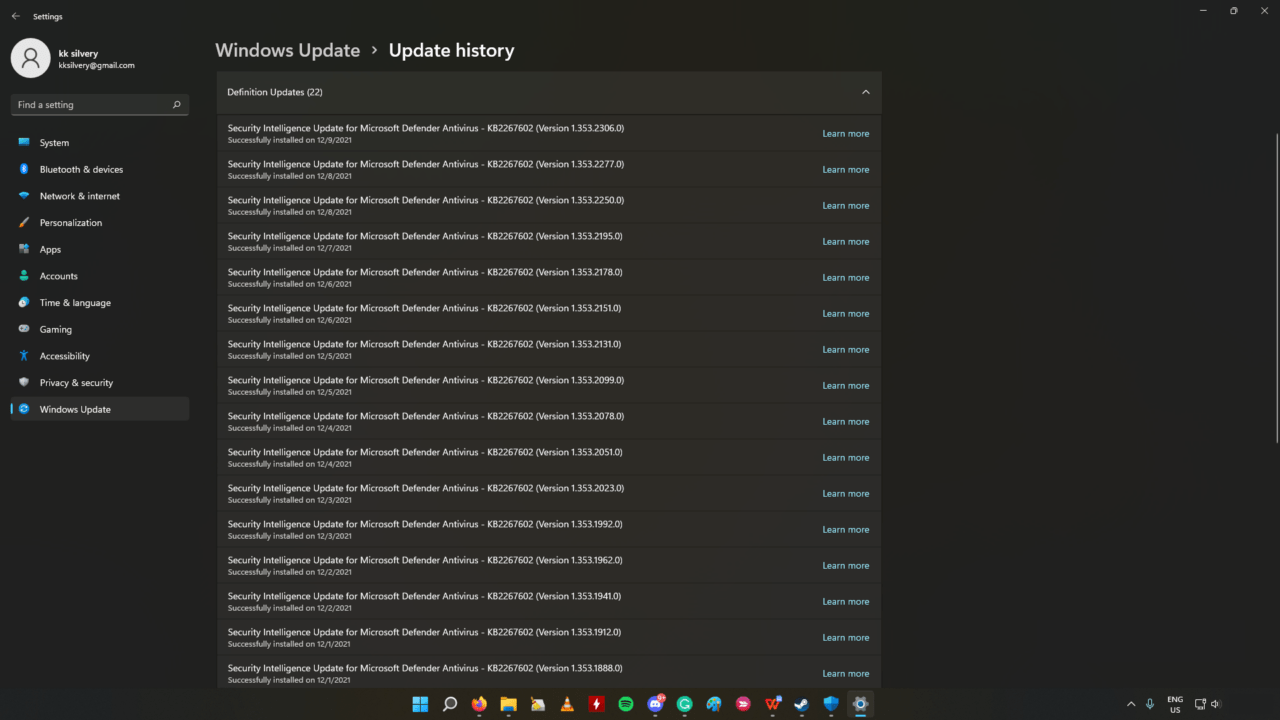Click the microphone icon in the system tray

click(x=1149, y=704)
